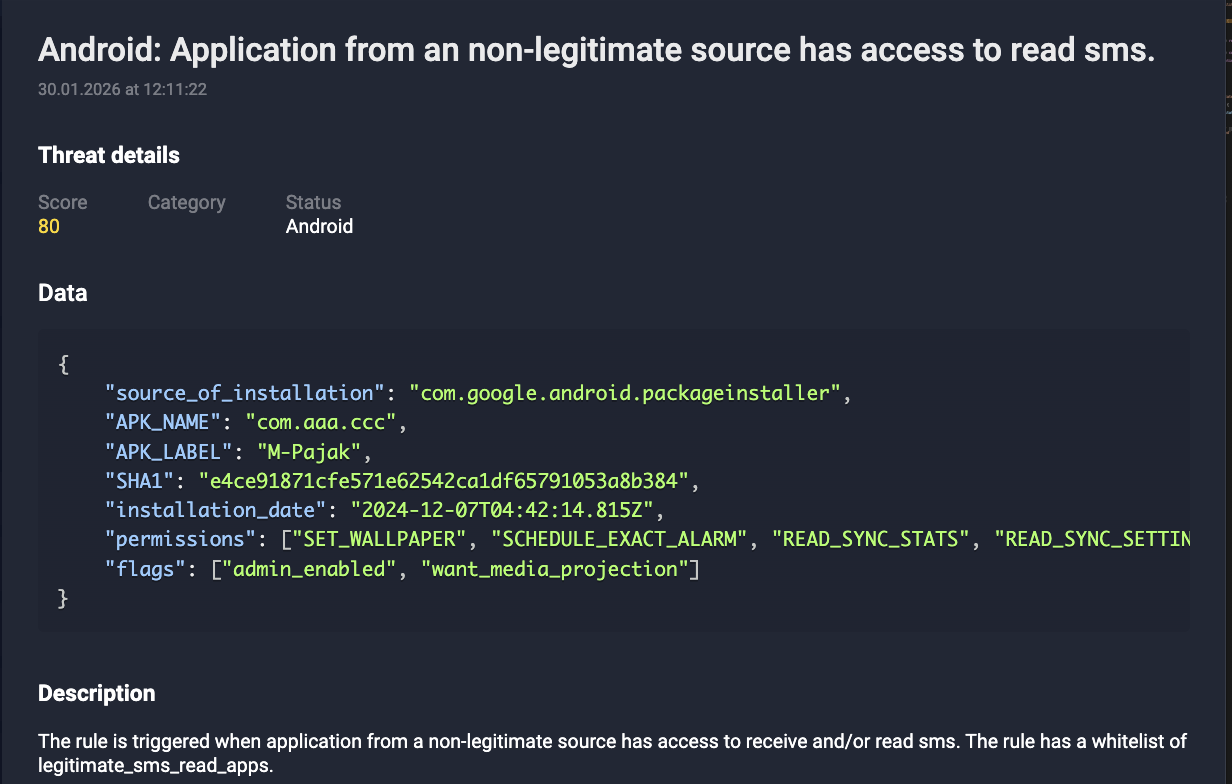Click the timestamp 30.01.2026 at 12:11:22
Screen dimensions: 1232x784
[121, 90]
